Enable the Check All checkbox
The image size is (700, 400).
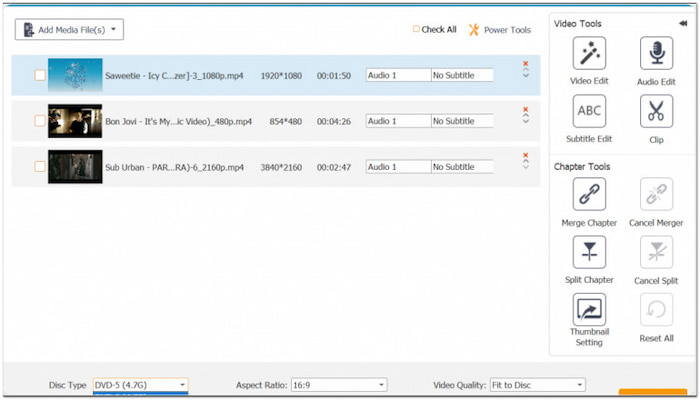[416, 29]
